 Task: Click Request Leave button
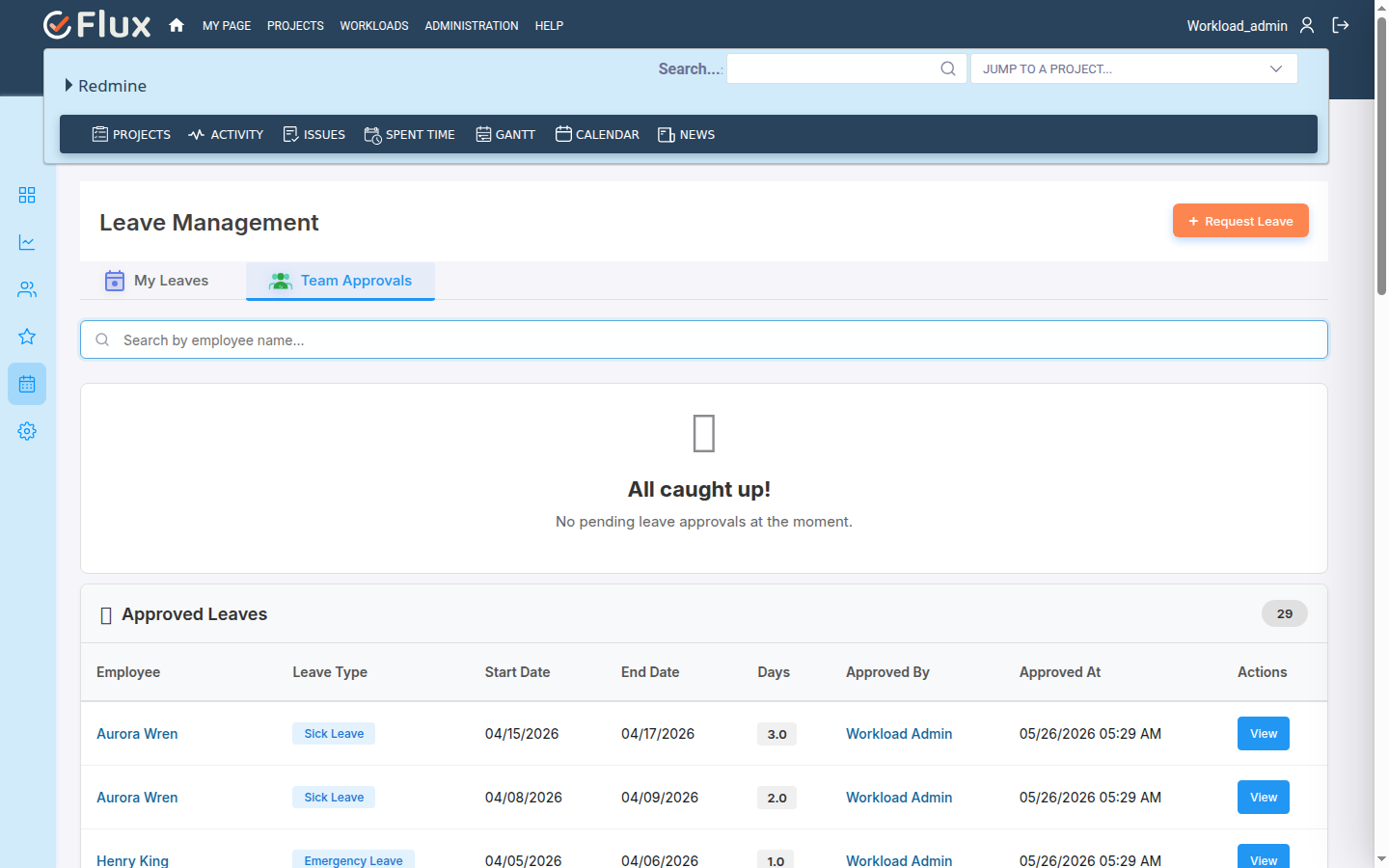click(1240, 221)
